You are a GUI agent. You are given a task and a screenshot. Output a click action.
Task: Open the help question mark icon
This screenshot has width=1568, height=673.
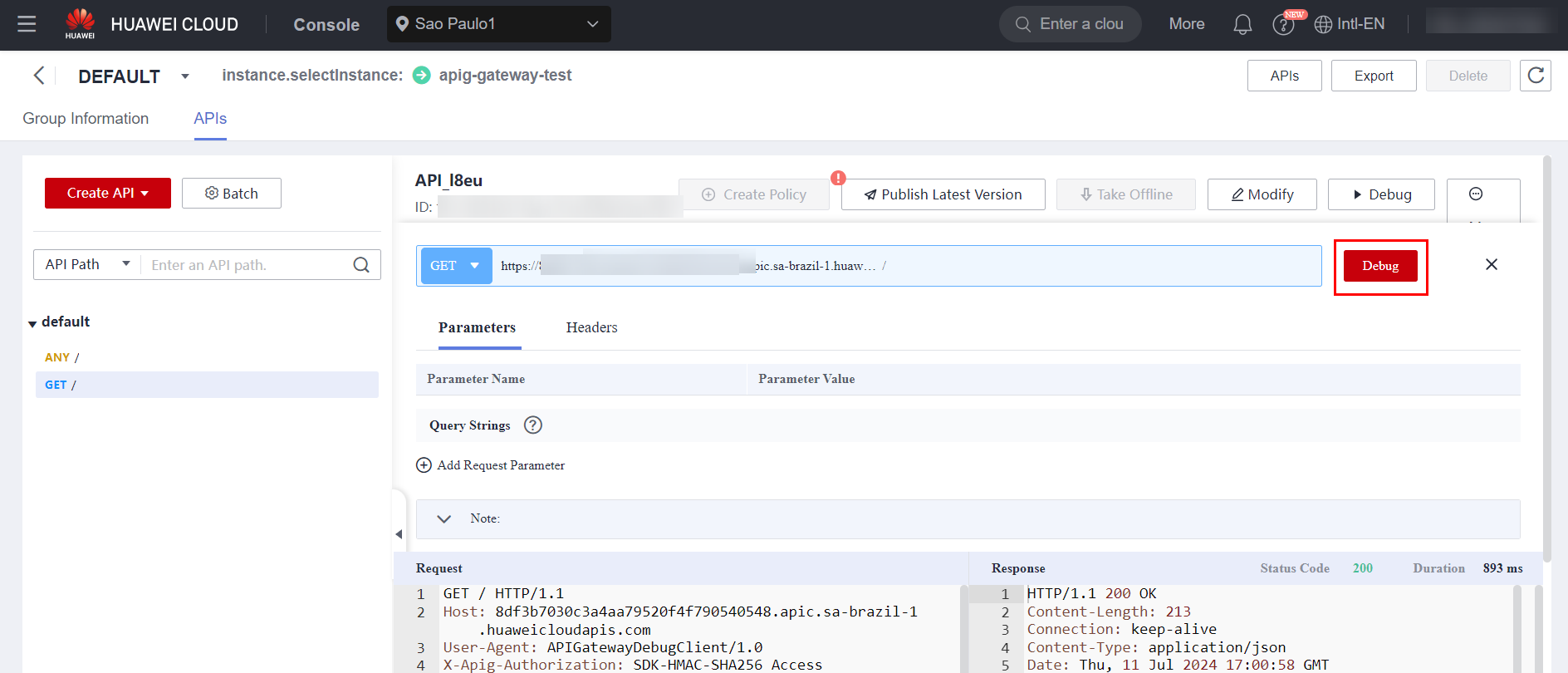[1282, 25]
